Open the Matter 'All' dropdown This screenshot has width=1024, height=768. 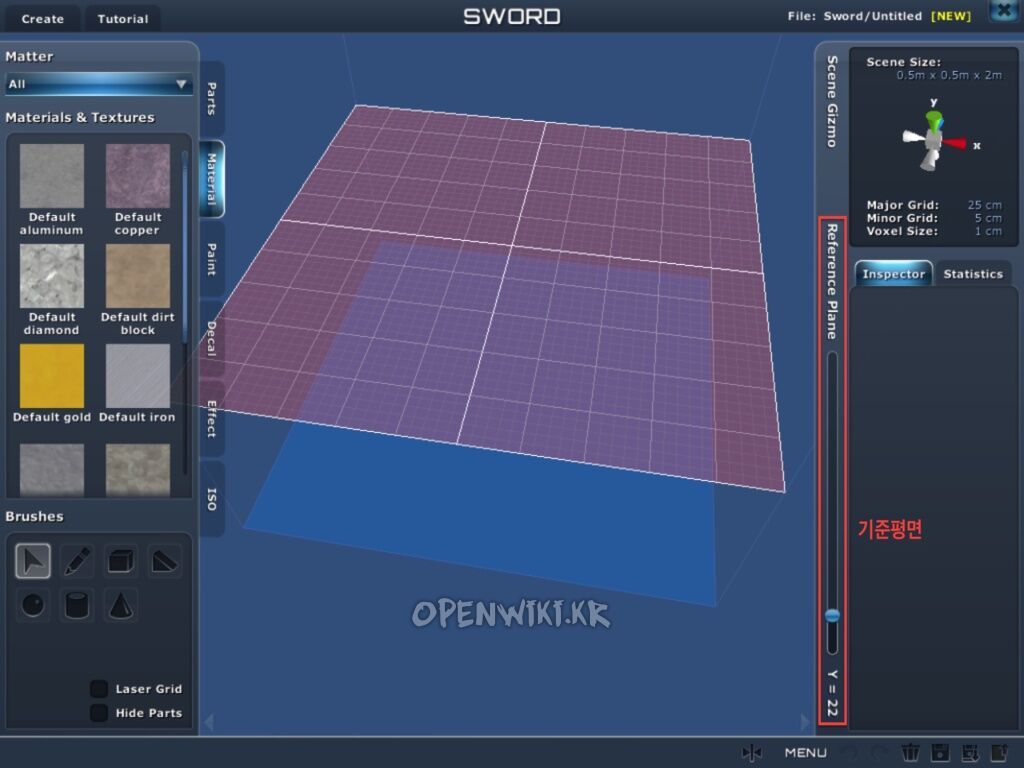point(98,84)
